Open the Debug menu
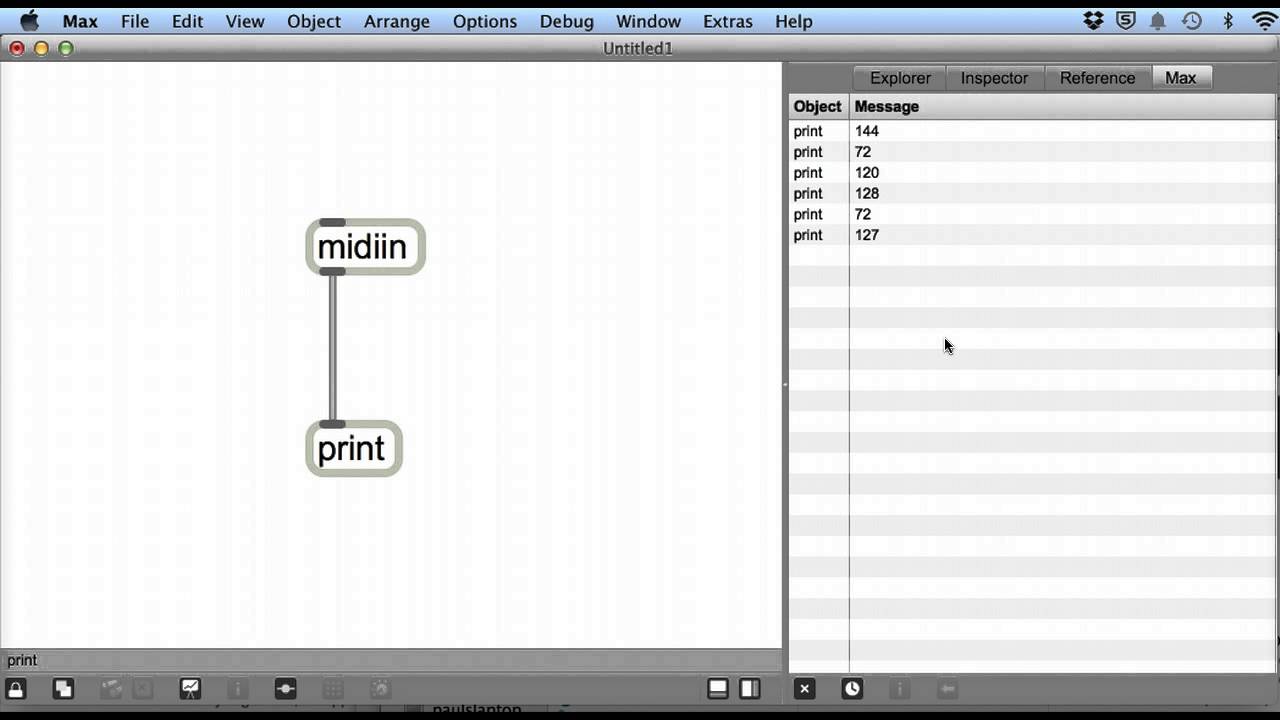The width and height of the screenshot is (1280, 720). tap(567, 21)
